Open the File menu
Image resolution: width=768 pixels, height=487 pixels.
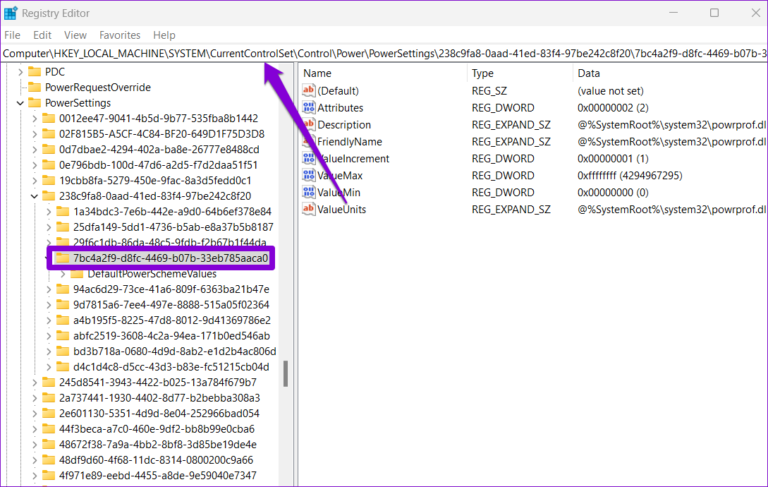click(x=13, y=35)
